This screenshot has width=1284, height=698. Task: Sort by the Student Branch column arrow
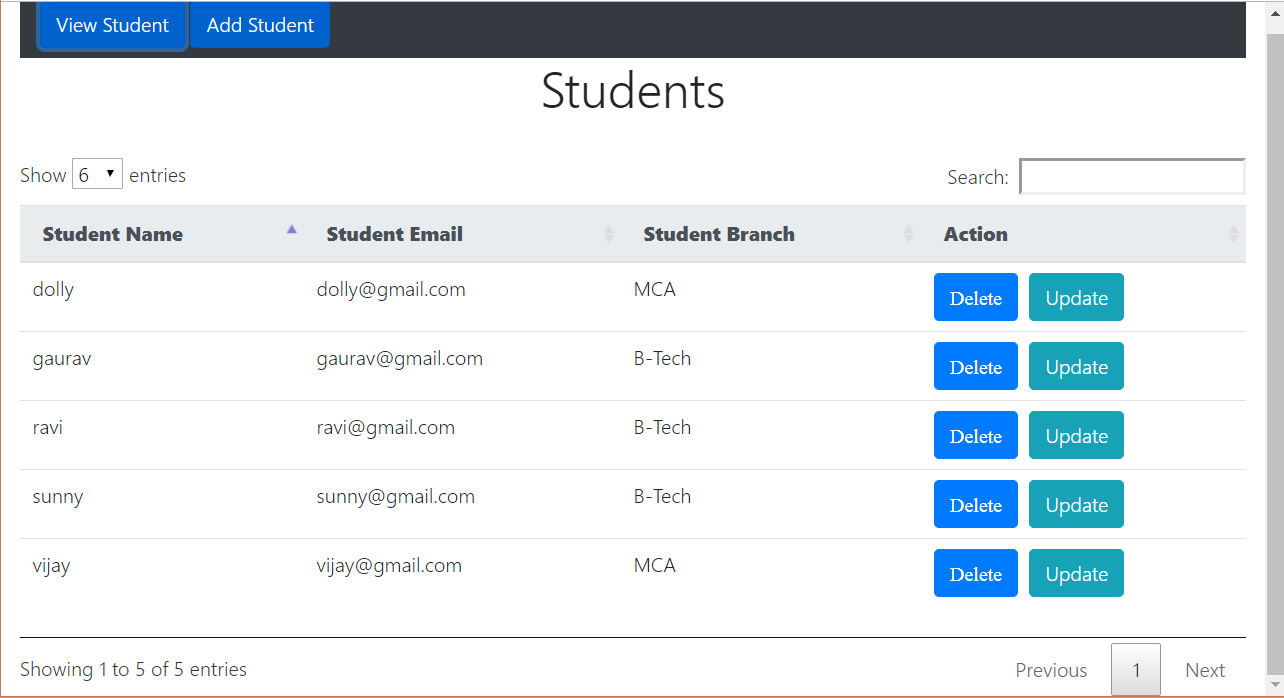coord(908,233)
